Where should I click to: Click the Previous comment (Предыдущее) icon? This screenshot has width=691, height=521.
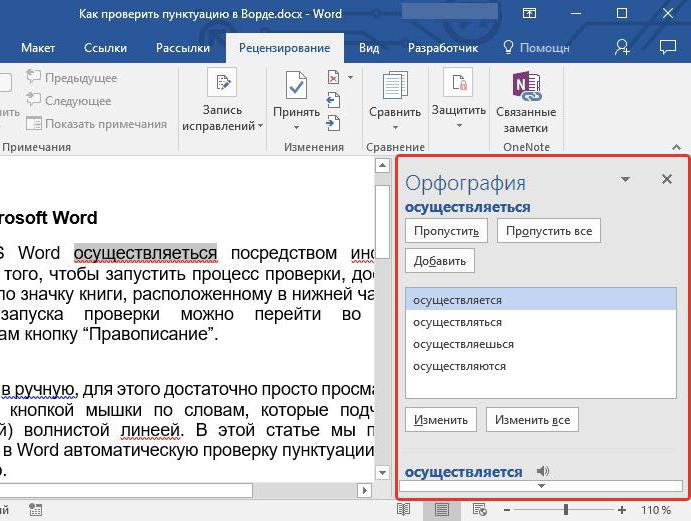coord(33,77)
